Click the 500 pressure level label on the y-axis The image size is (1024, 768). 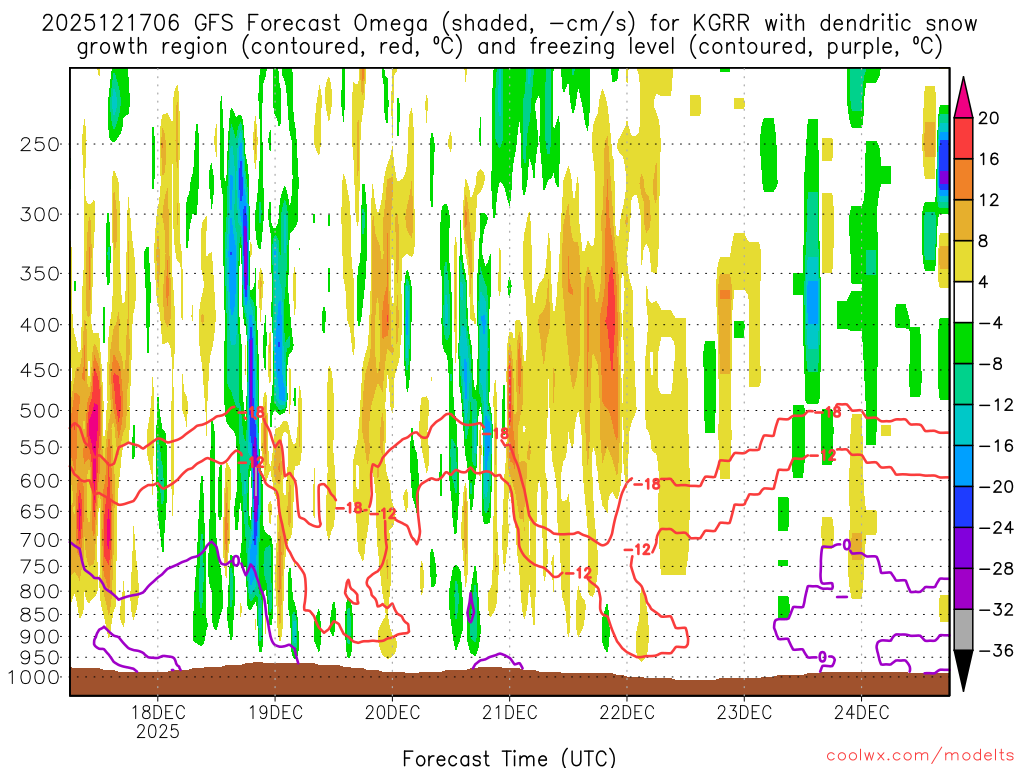[41, 410]
